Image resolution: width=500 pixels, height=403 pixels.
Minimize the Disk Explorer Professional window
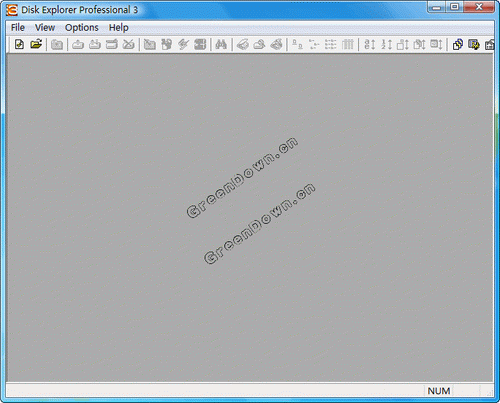(x=437, y=7)
